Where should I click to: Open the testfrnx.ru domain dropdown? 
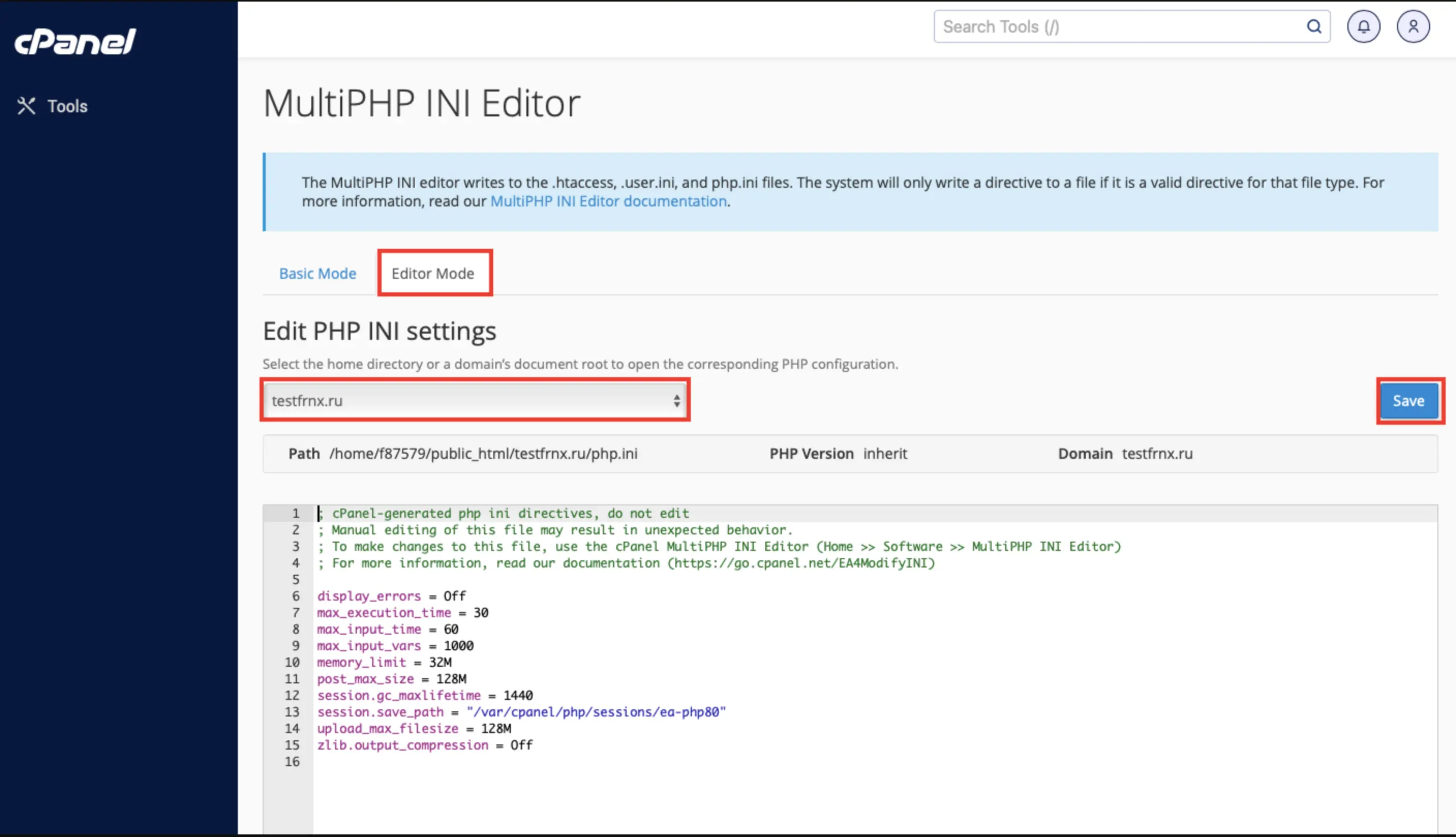tap(475, 401)
